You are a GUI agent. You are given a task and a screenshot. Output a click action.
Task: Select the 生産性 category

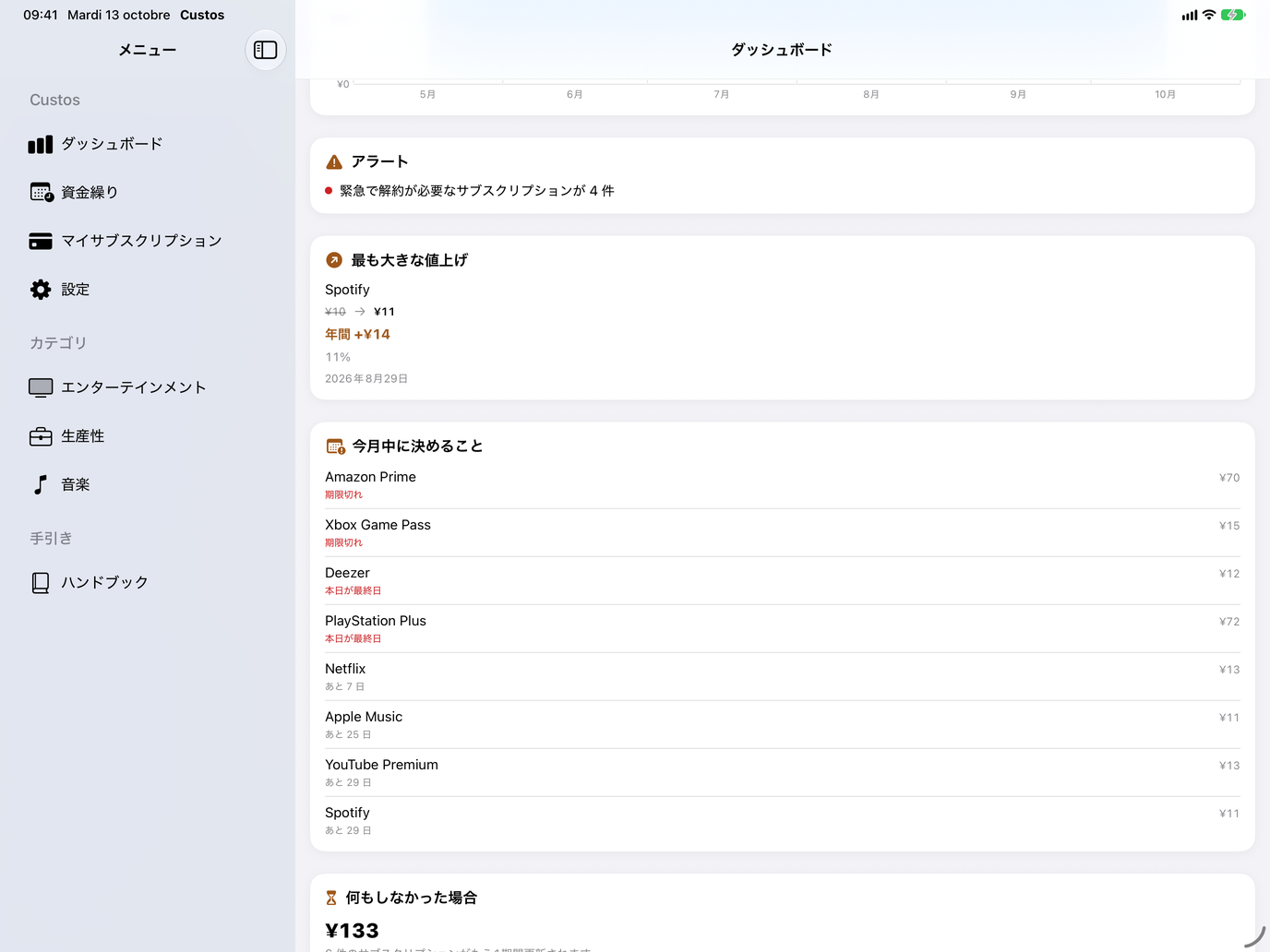point(148,436)
